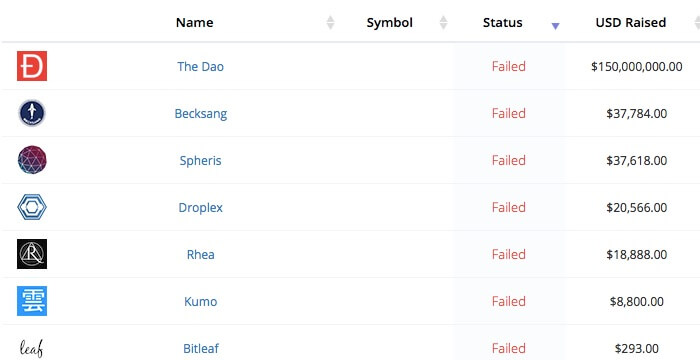Click the USD Raised column header

point(631,22)
